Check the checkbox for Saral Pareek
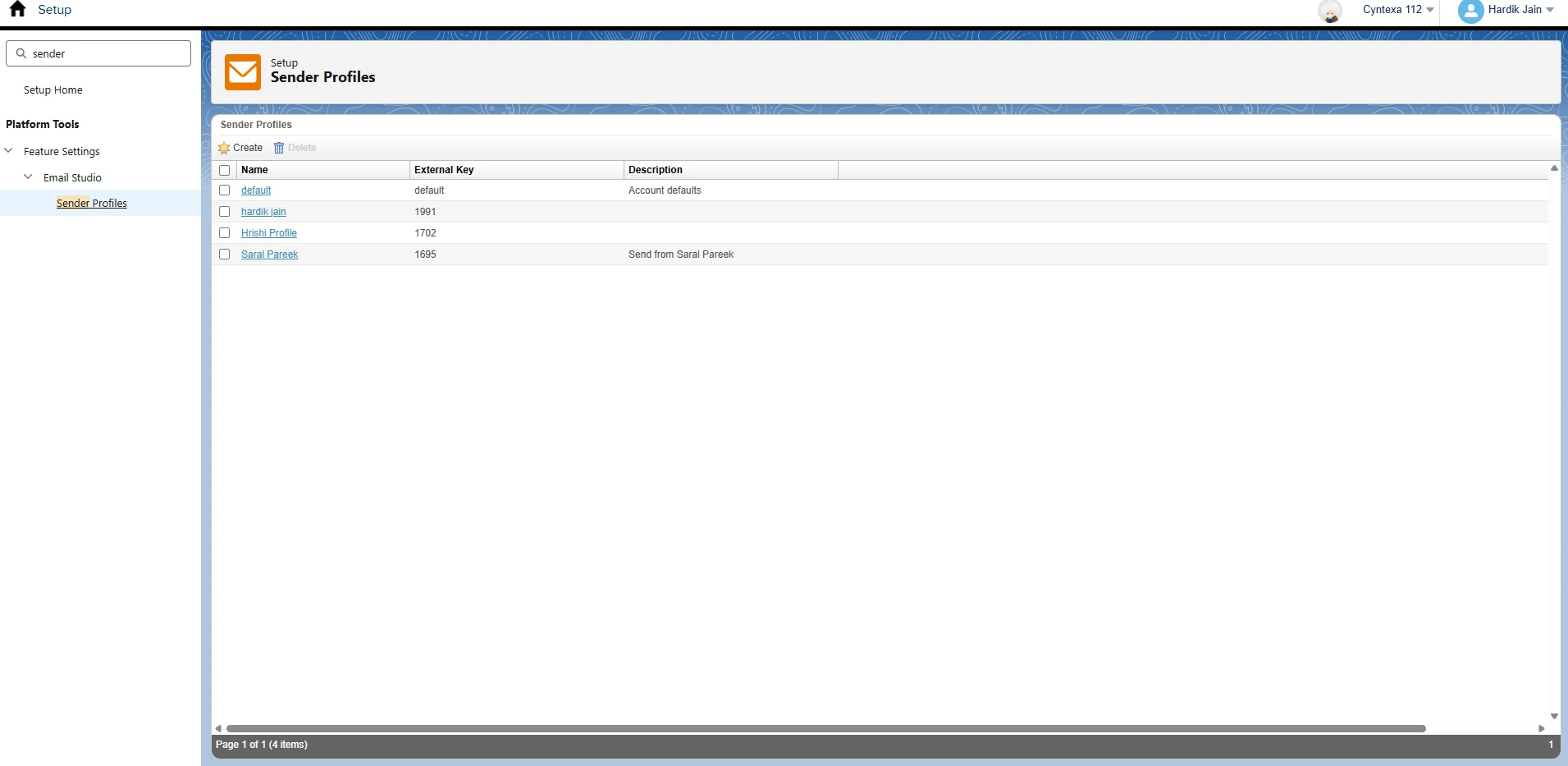This screenshot has height=766, width=1568. (x=224, y=255)
